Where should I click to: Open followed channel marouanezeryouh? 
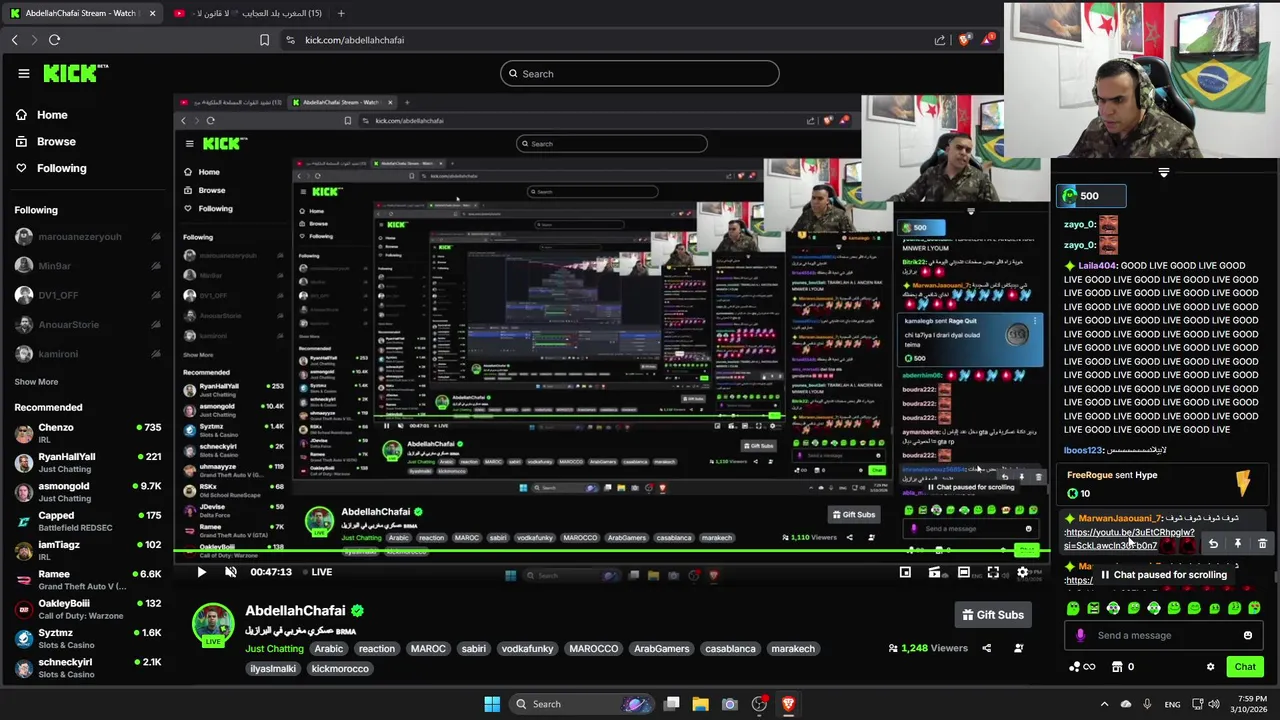coord(88,237)
